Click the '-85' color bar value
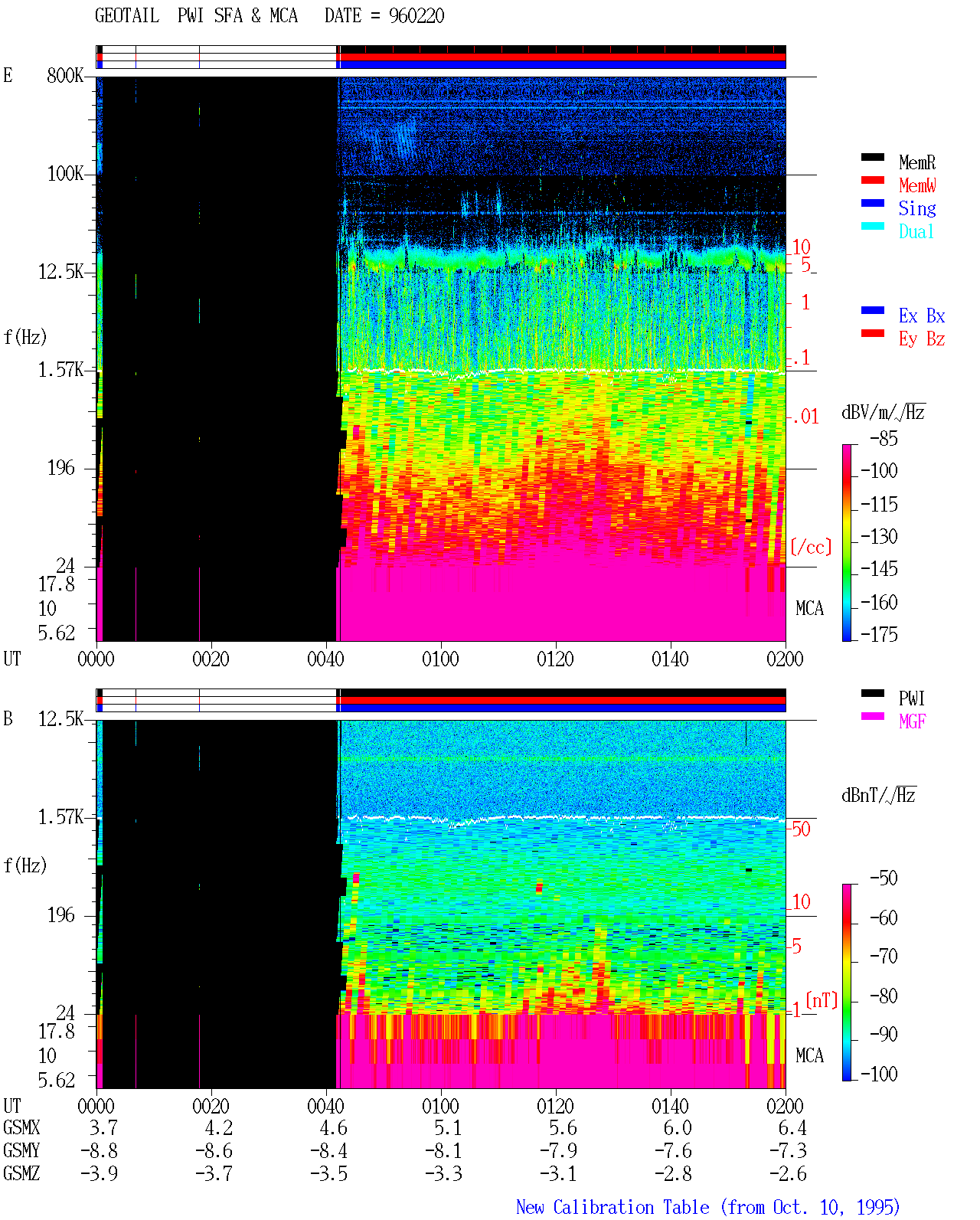Viewport: 980px width, 1220px height. (884, 439)
